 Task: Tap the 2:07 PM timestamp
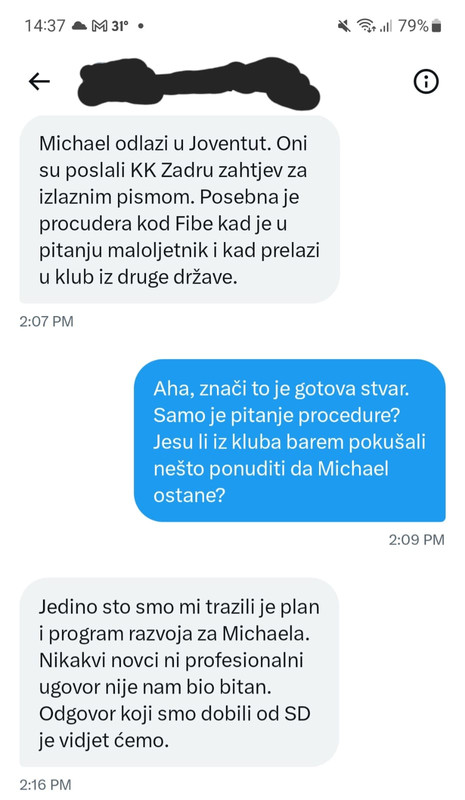[x=46, y=321]
